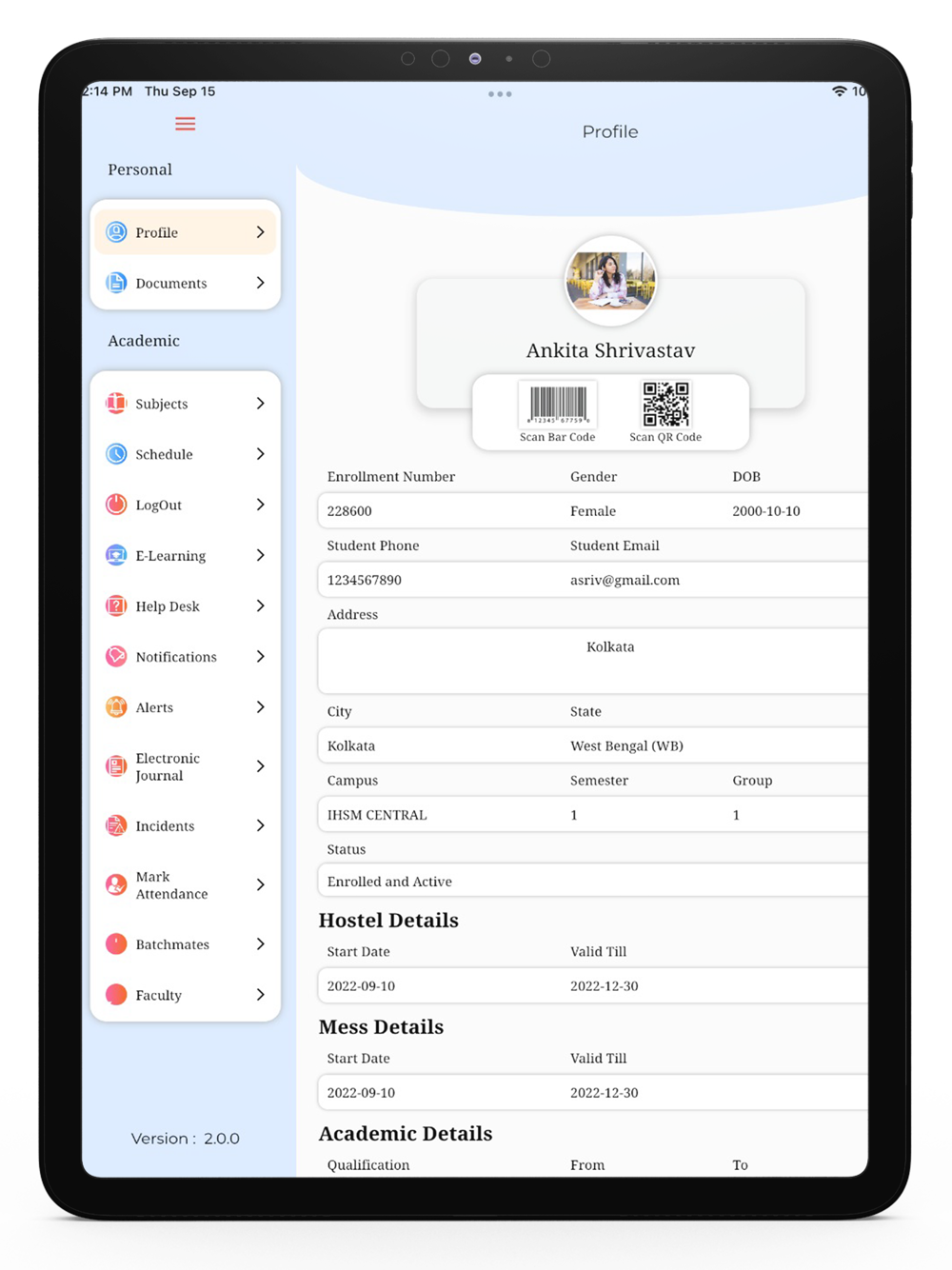The image size is (952, 1270).
Task: Open the Documents menu label
Action: (171, 283)
